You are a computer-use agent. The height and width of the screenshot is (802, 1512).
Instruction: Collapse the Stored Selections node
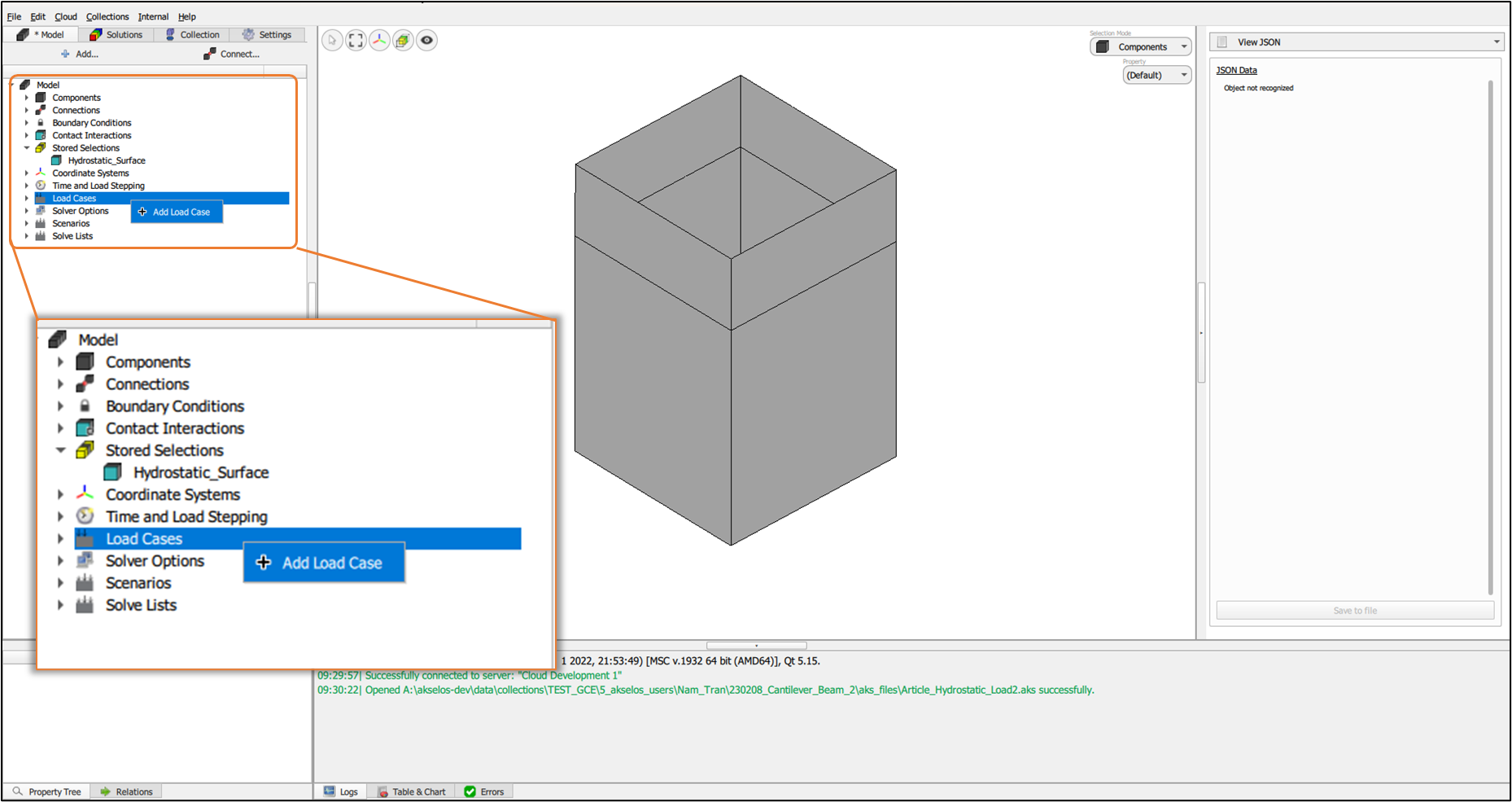[27, 148]
